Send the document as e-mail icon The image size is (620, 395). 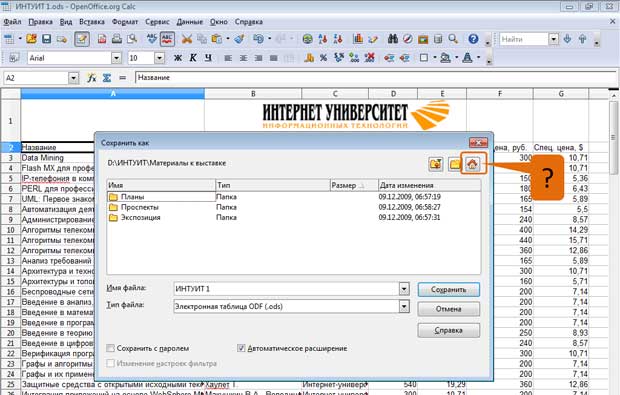(x=62, y=39)
